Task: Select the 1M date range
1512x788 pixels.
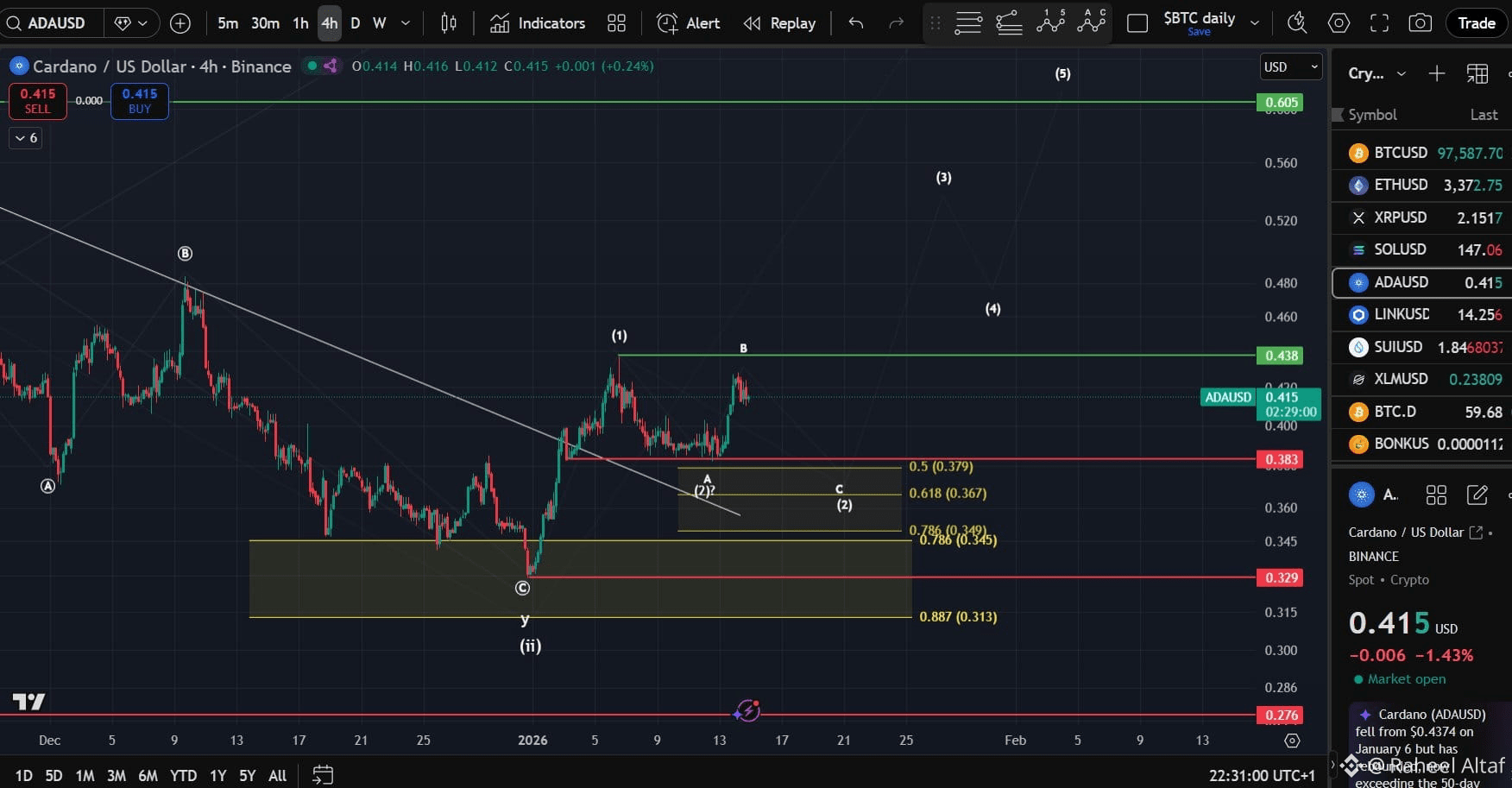Action: tap(85, 775)
